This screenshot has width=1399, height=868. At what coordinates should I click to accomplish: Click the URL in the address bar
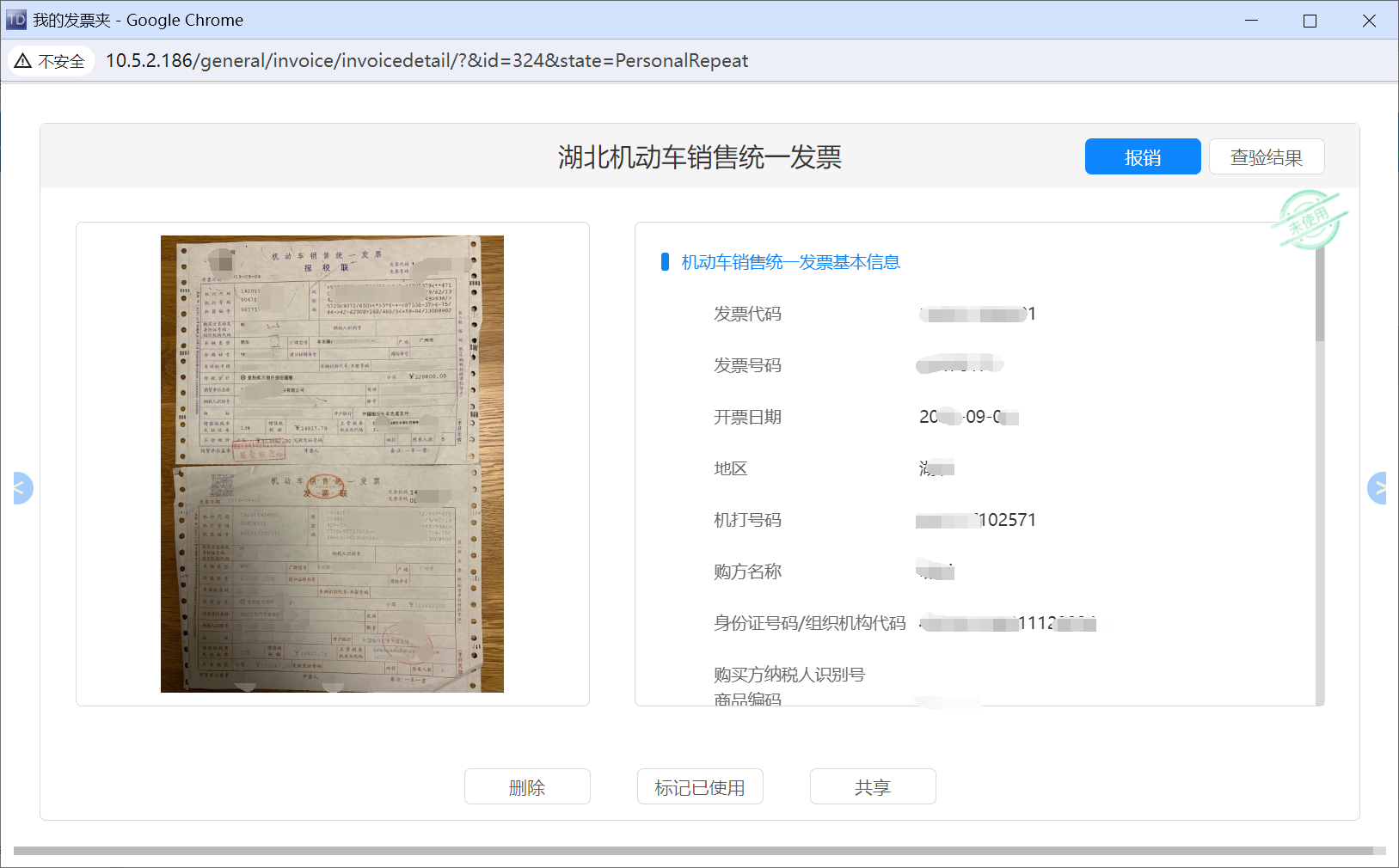coord(426,61)
